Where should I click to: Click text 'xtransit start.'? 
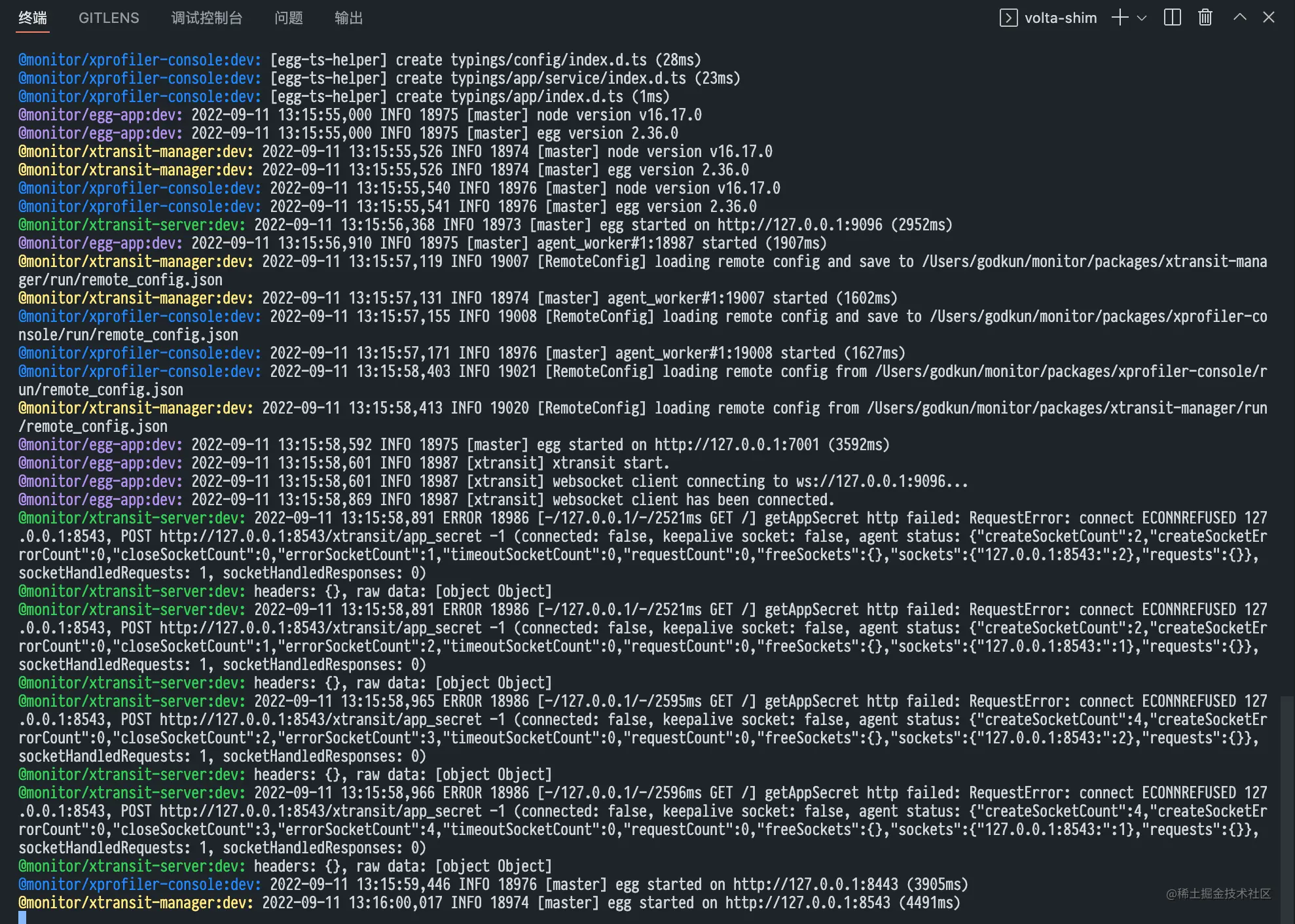pos(611,463)
